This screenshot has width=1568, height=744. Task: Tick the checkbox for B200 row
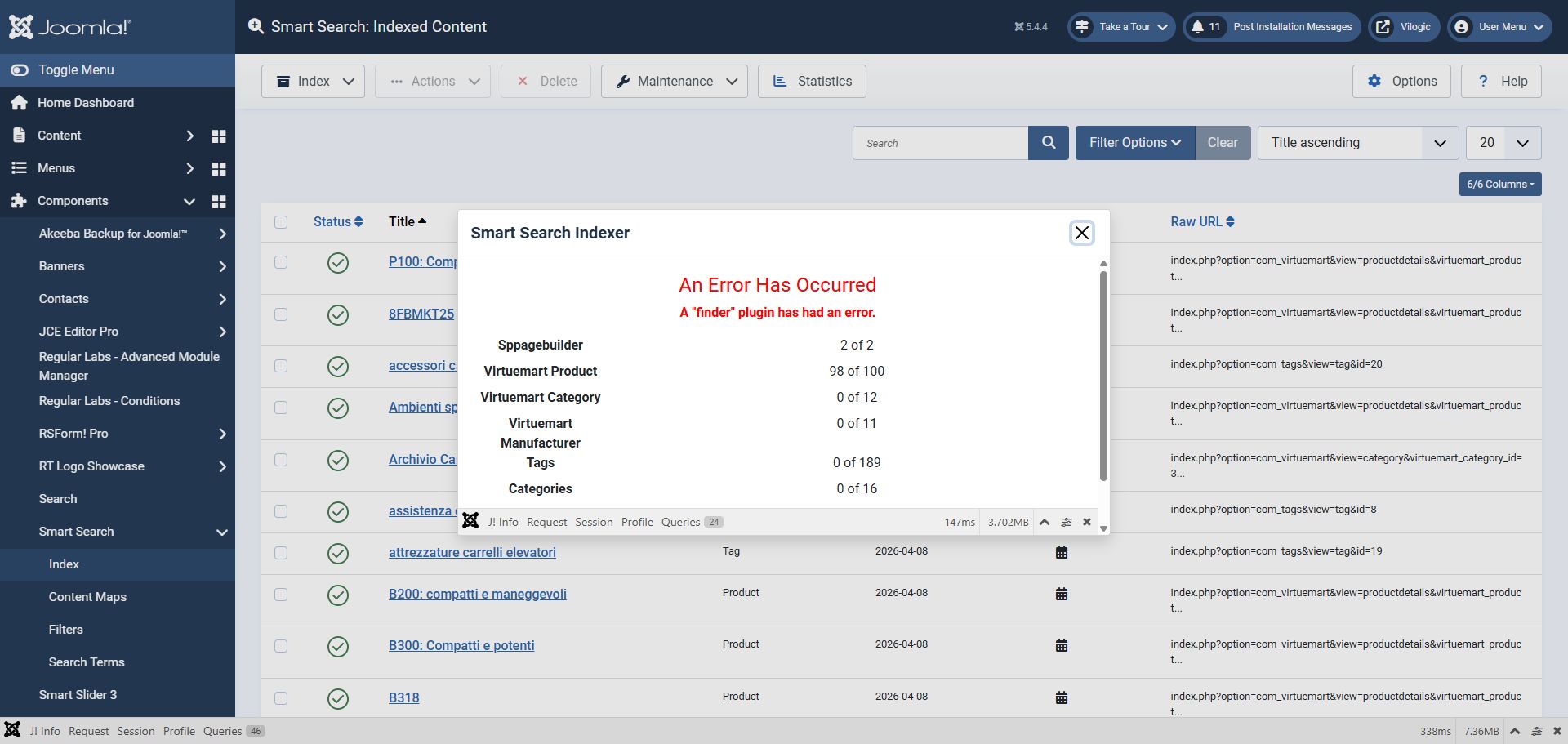tap(281, 595)
